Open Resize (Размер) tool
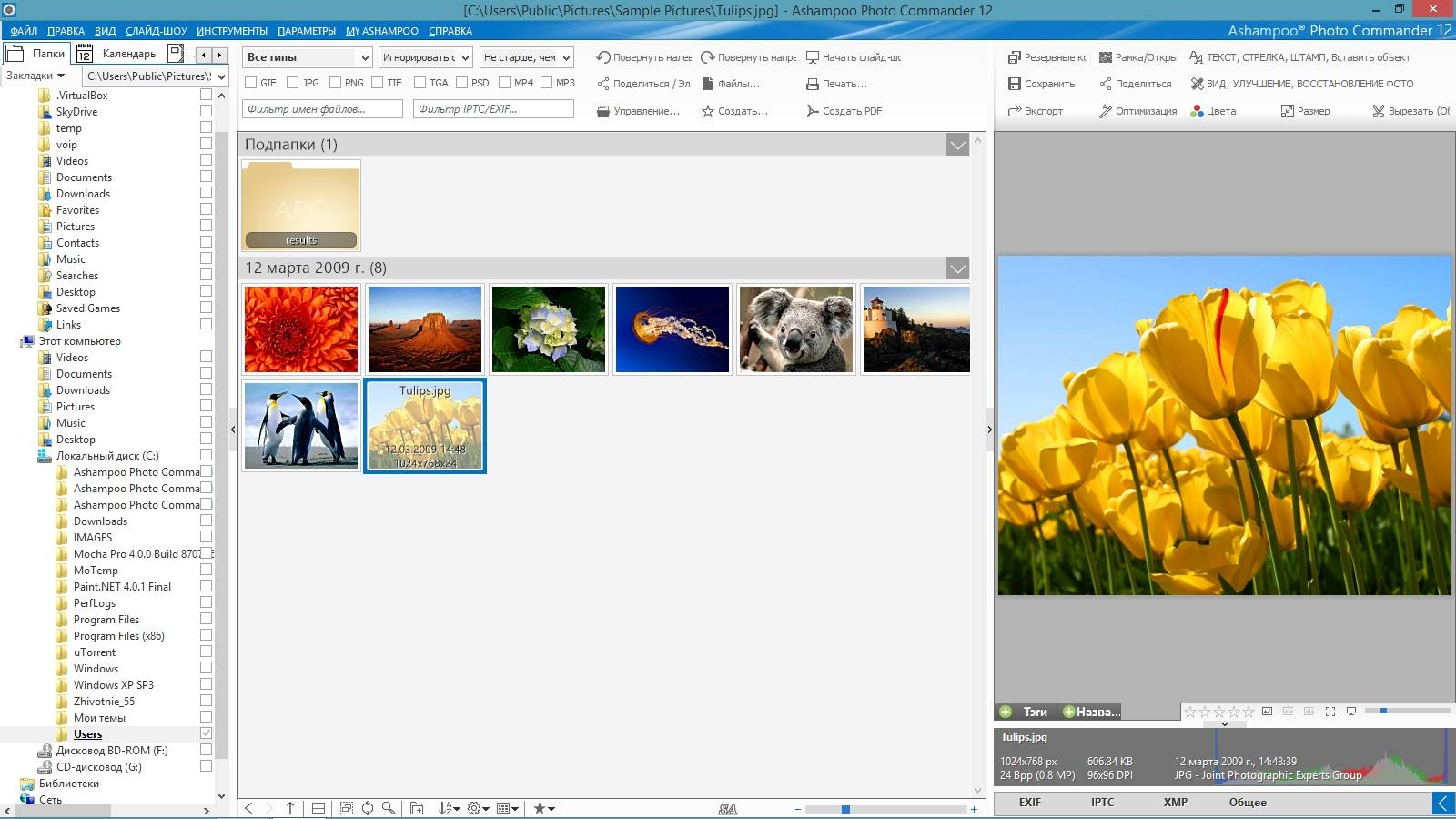The height and width of the screenshot is (819, 1456). (x=1305, y=111)
